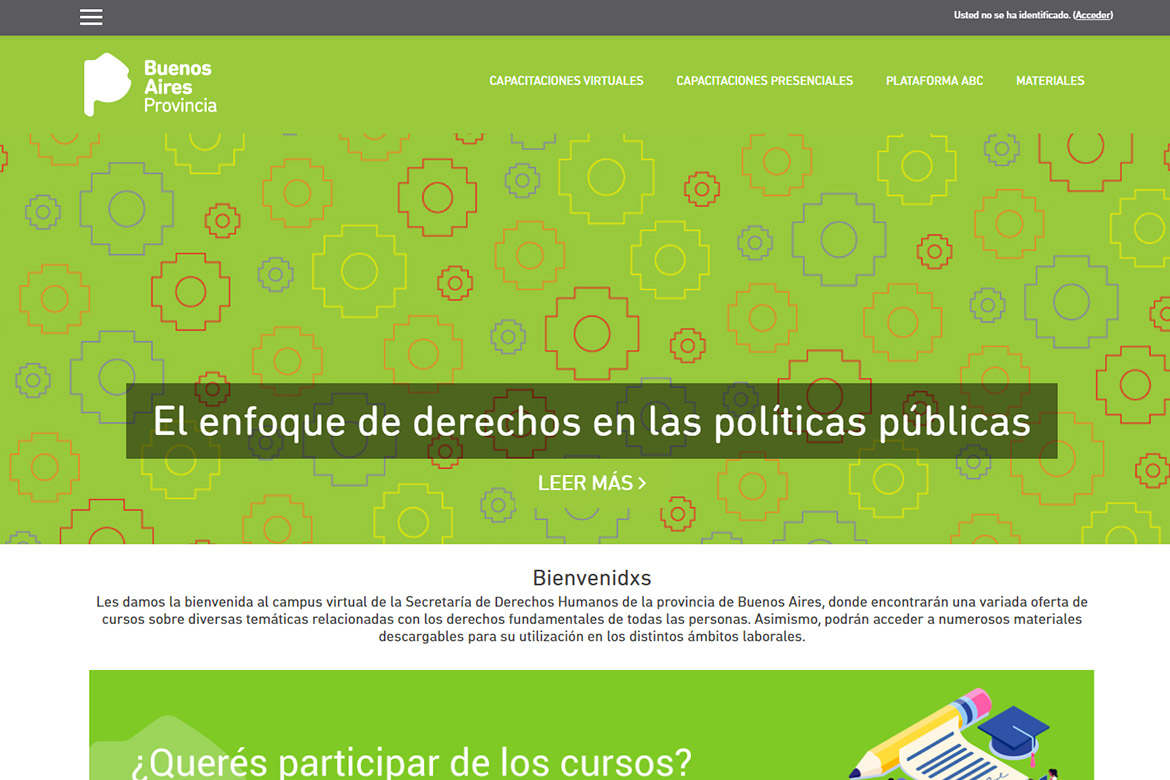Click the 'Usted no se ha identificado' text
The width and height of the screenshot is (1170, 780).
pyautogui.click(x=1011, y=15)
